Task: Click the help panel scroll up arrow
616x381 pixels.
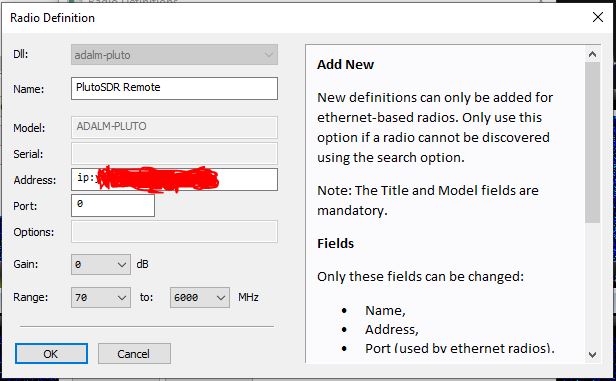Action: [x=592, y=54]
